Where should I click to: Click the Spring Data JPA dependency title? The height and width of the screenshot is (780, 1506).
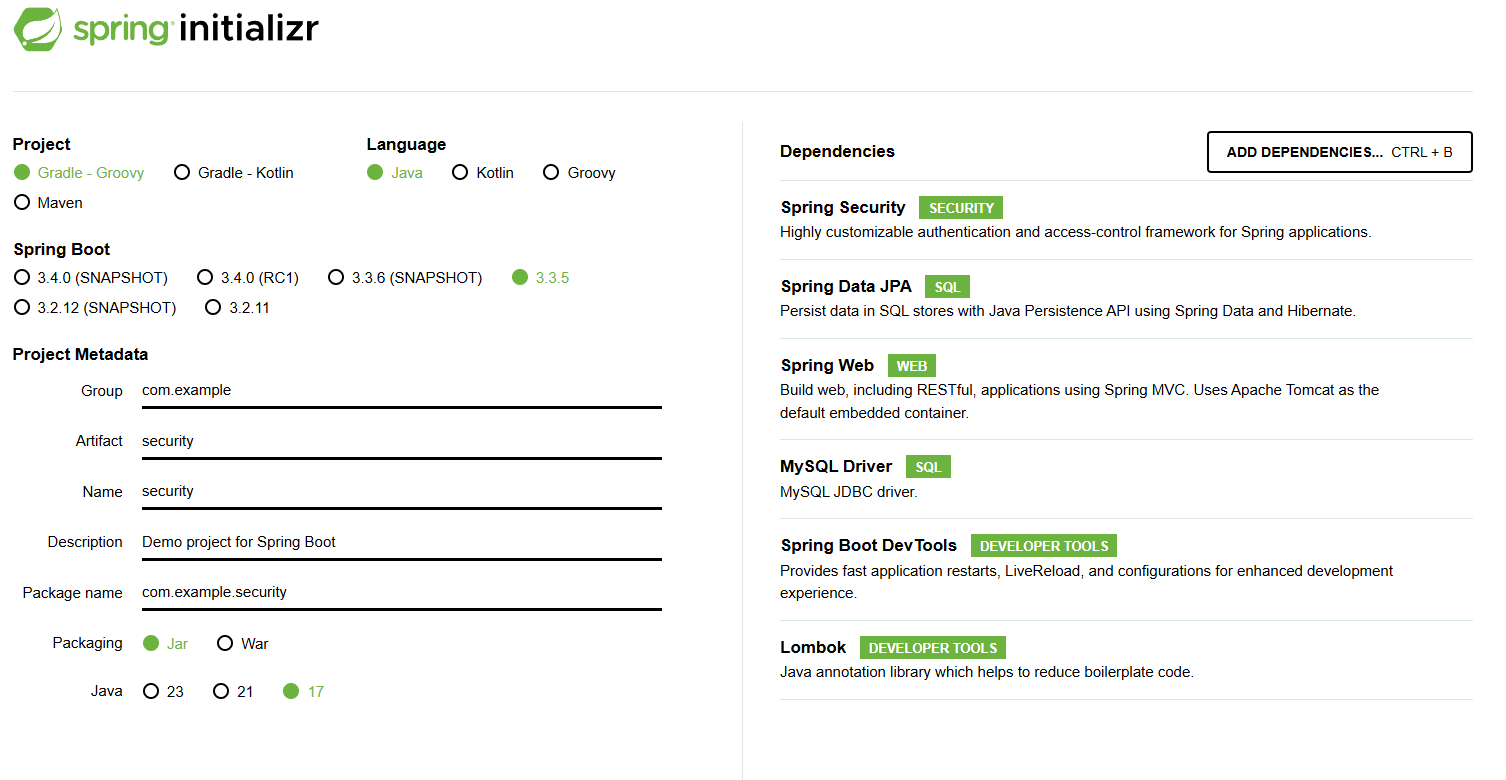[846, 286]
